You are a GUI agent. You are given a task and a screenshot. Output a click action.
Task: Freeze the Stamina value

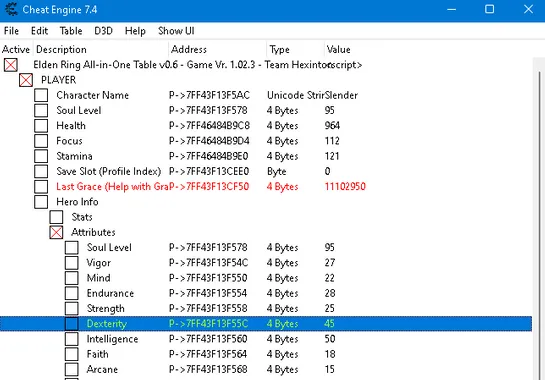click(41, 156)
